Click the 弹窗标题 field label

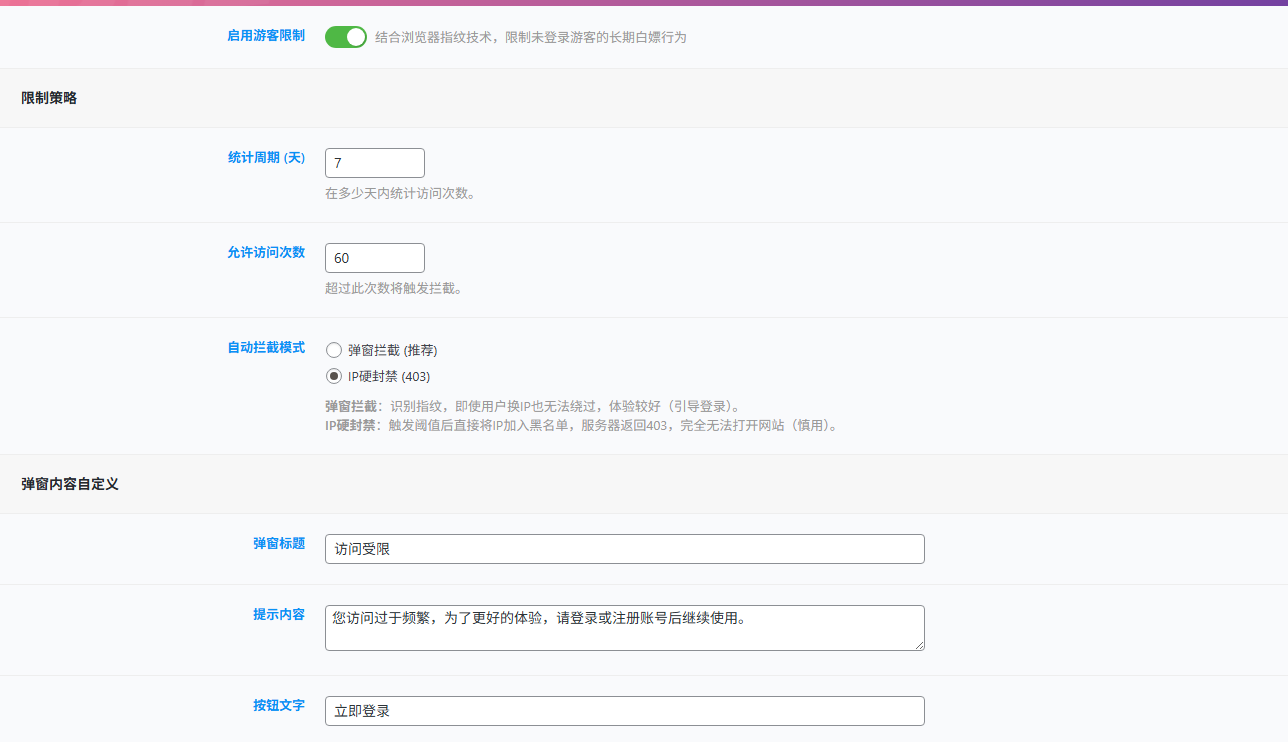pos(279,543)
